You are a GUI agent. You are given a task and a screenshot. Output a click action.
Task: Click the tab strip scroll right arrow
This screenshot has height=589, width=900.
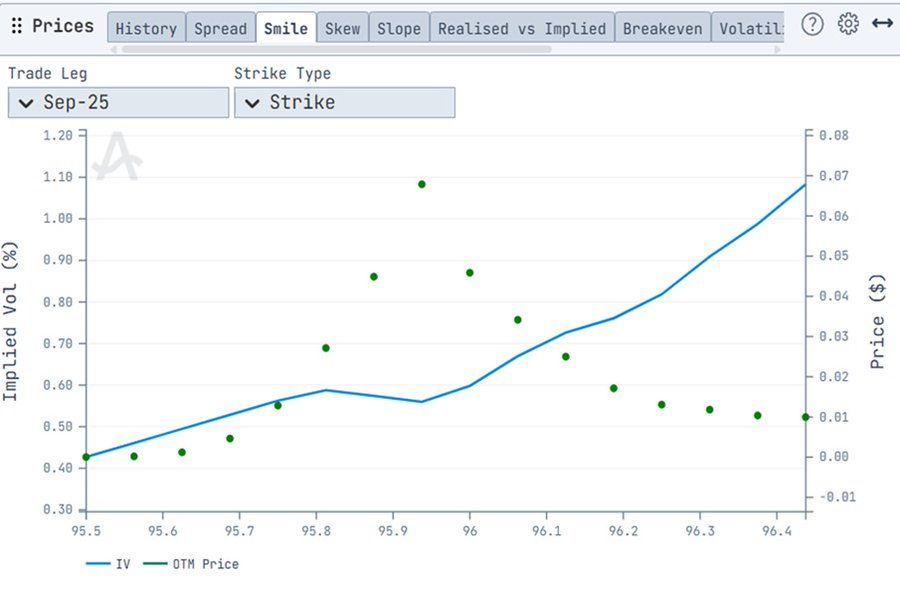pos(778,49)
